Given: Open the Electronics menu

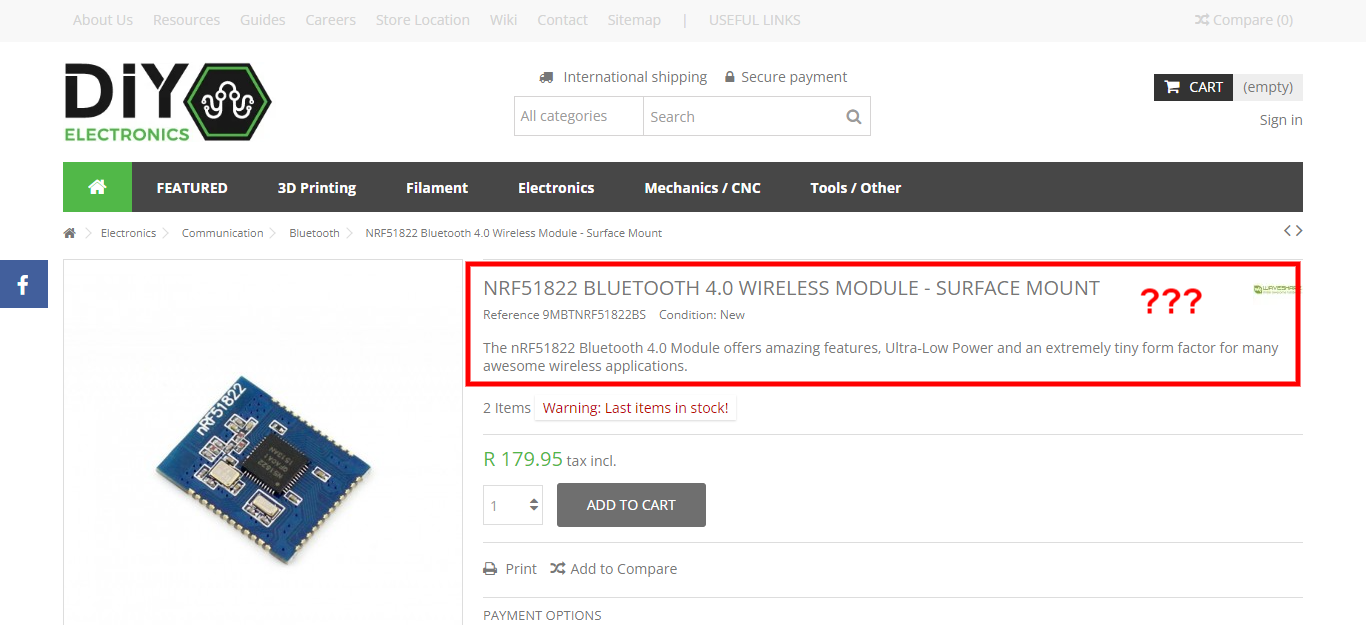Looking at the screenshot, I should pos(556,187).
